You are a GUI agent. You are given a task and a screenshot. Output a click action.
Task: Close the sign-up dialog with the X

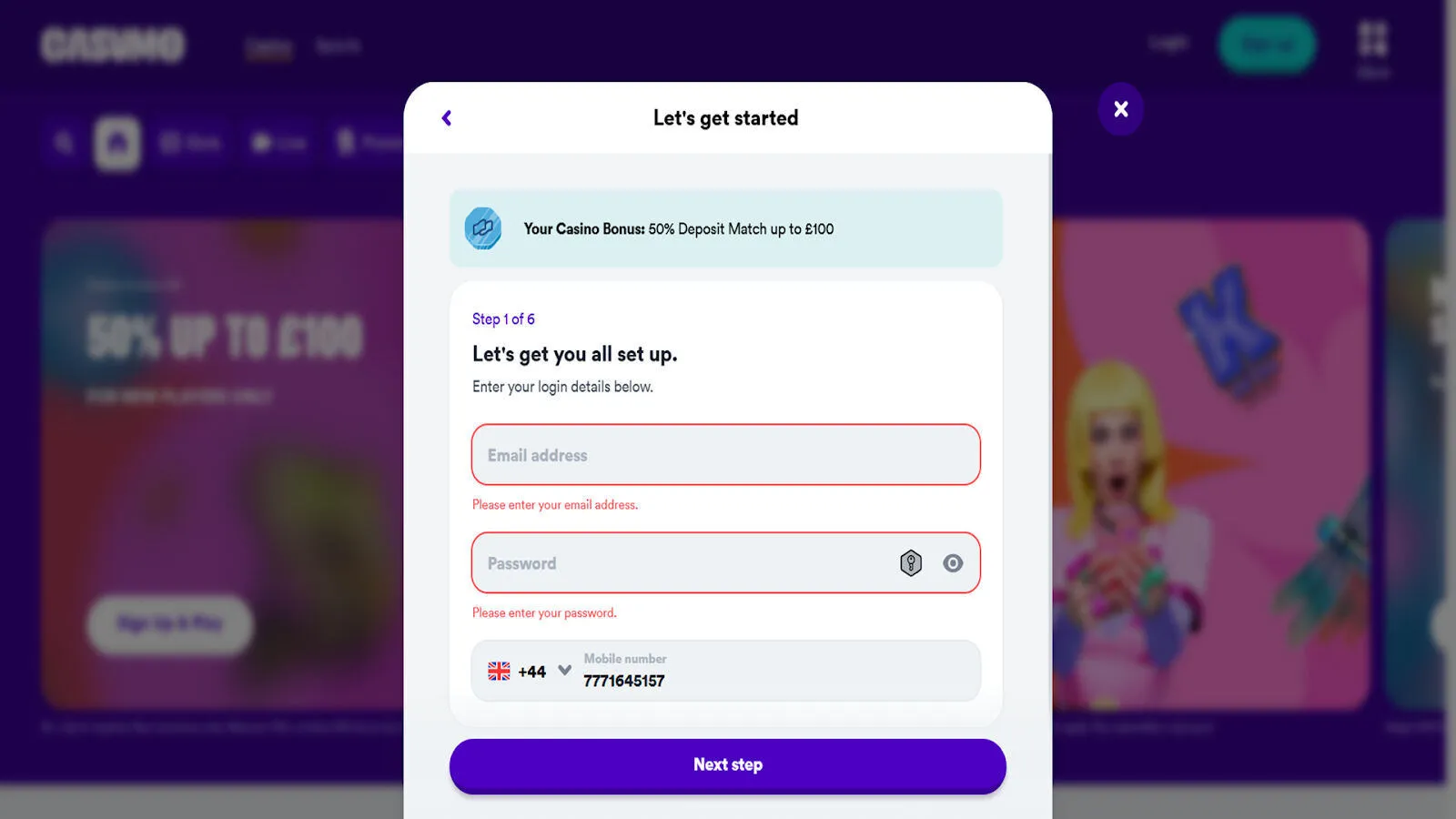click(x=1121, y=109)
